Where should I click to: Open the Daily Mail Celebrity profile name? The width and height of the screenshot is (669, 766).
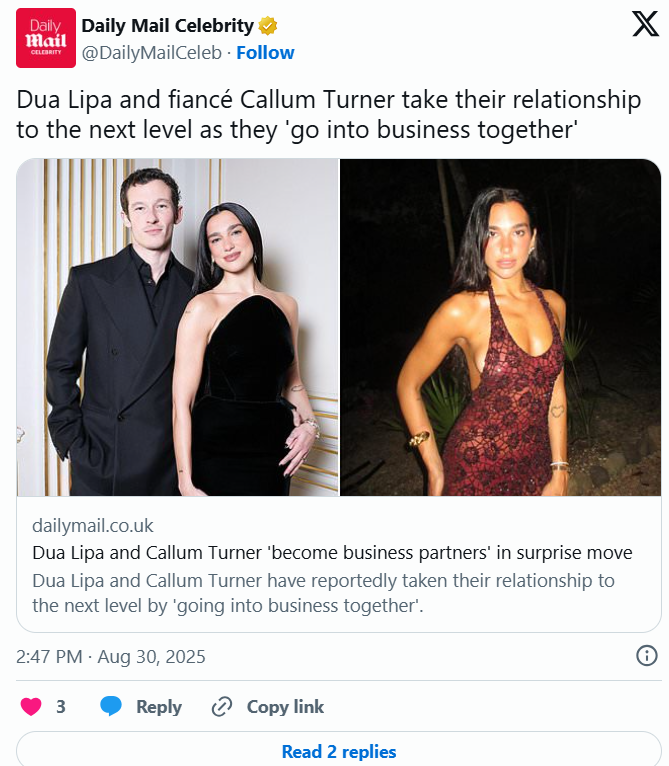168,25
